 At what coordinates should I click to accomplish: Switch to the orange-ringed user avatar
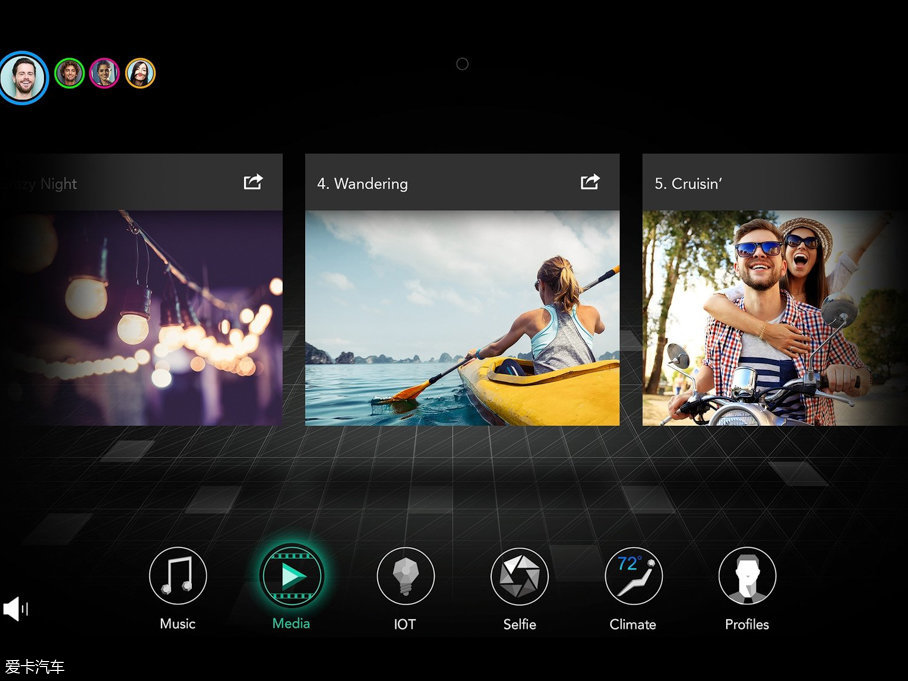(140, 73)
